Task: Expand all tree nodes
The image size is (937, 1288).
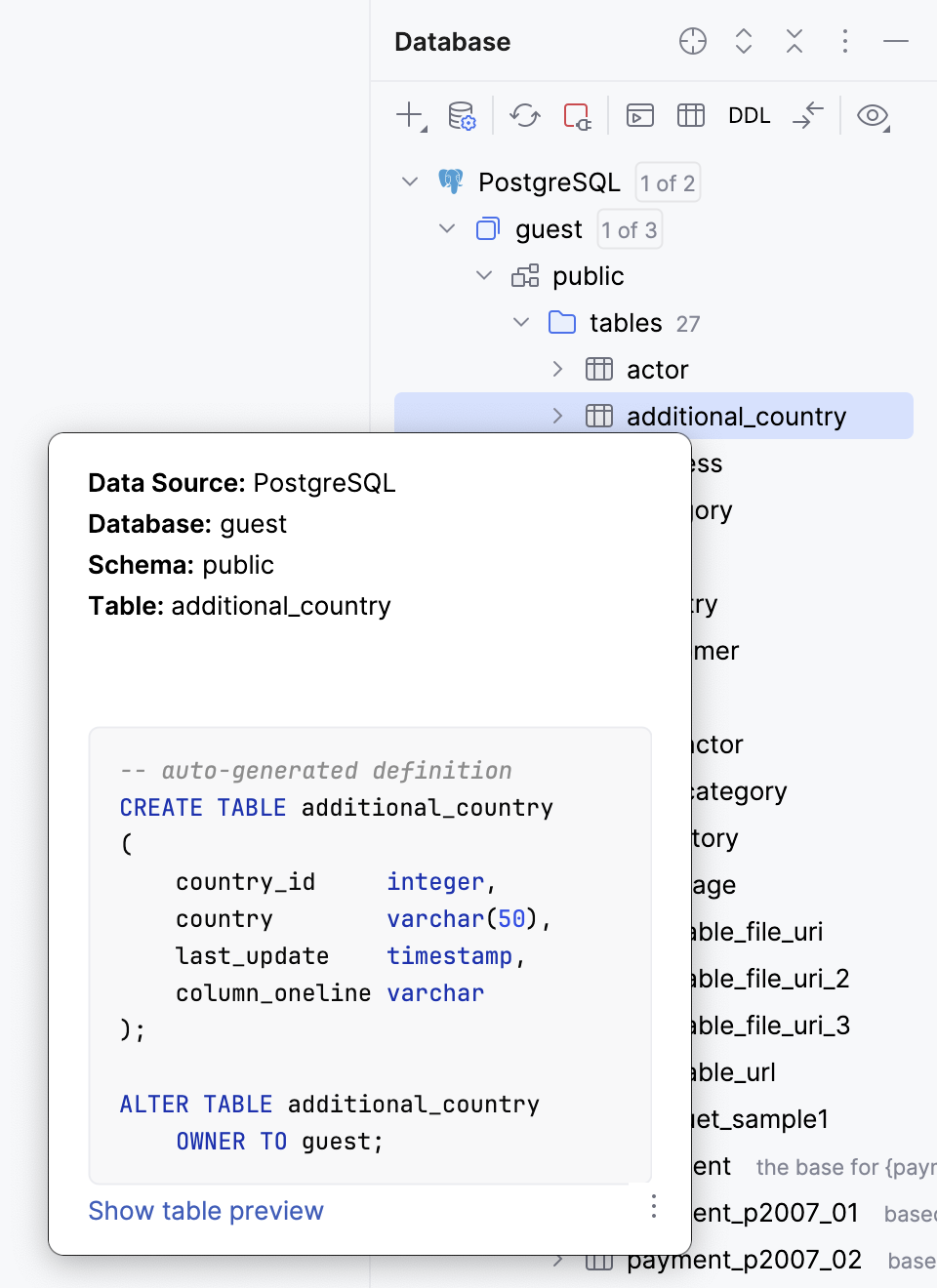Action: (743, 42)
